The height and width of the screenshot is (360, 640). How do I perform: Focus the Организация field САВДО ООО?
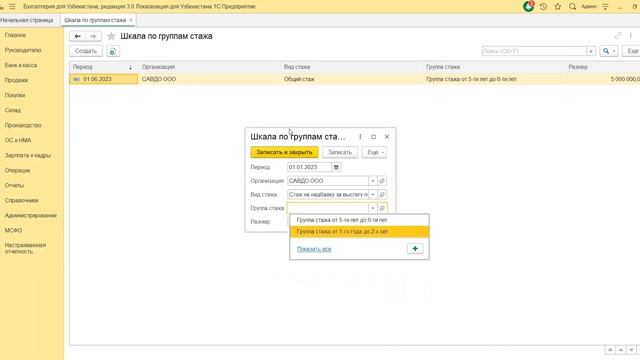[x=328, y=181]
